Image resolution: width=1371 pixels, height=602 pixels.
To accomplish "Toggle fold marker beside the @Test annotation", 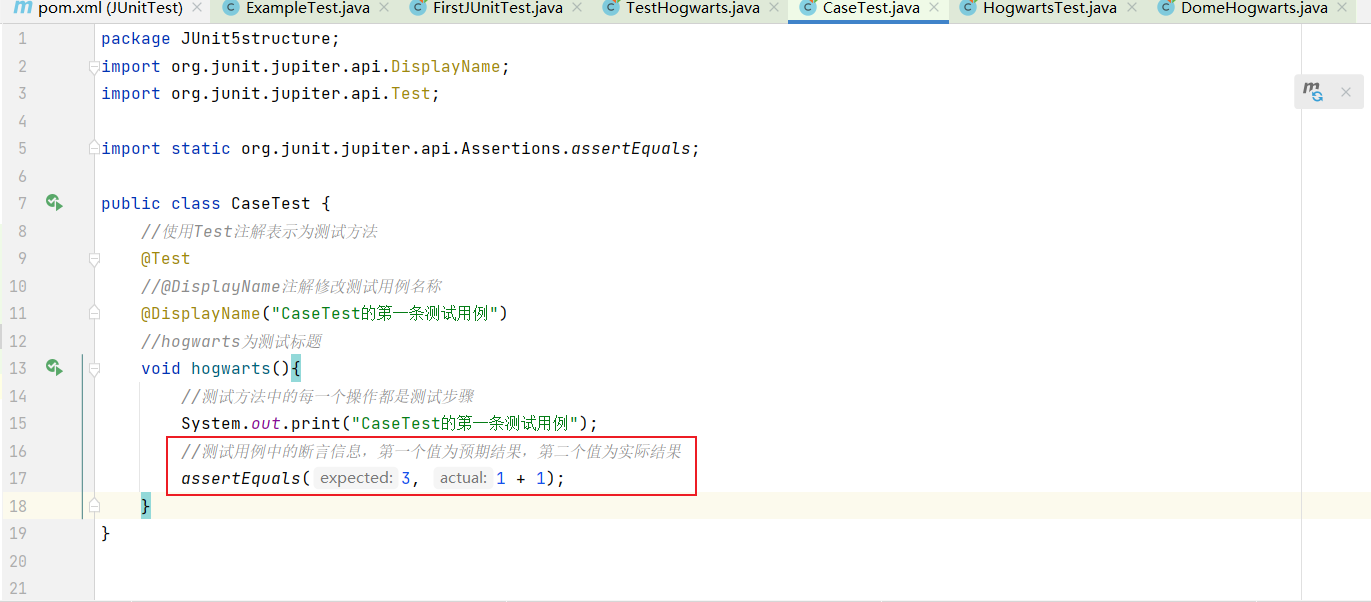I will (x=95, y=258).
